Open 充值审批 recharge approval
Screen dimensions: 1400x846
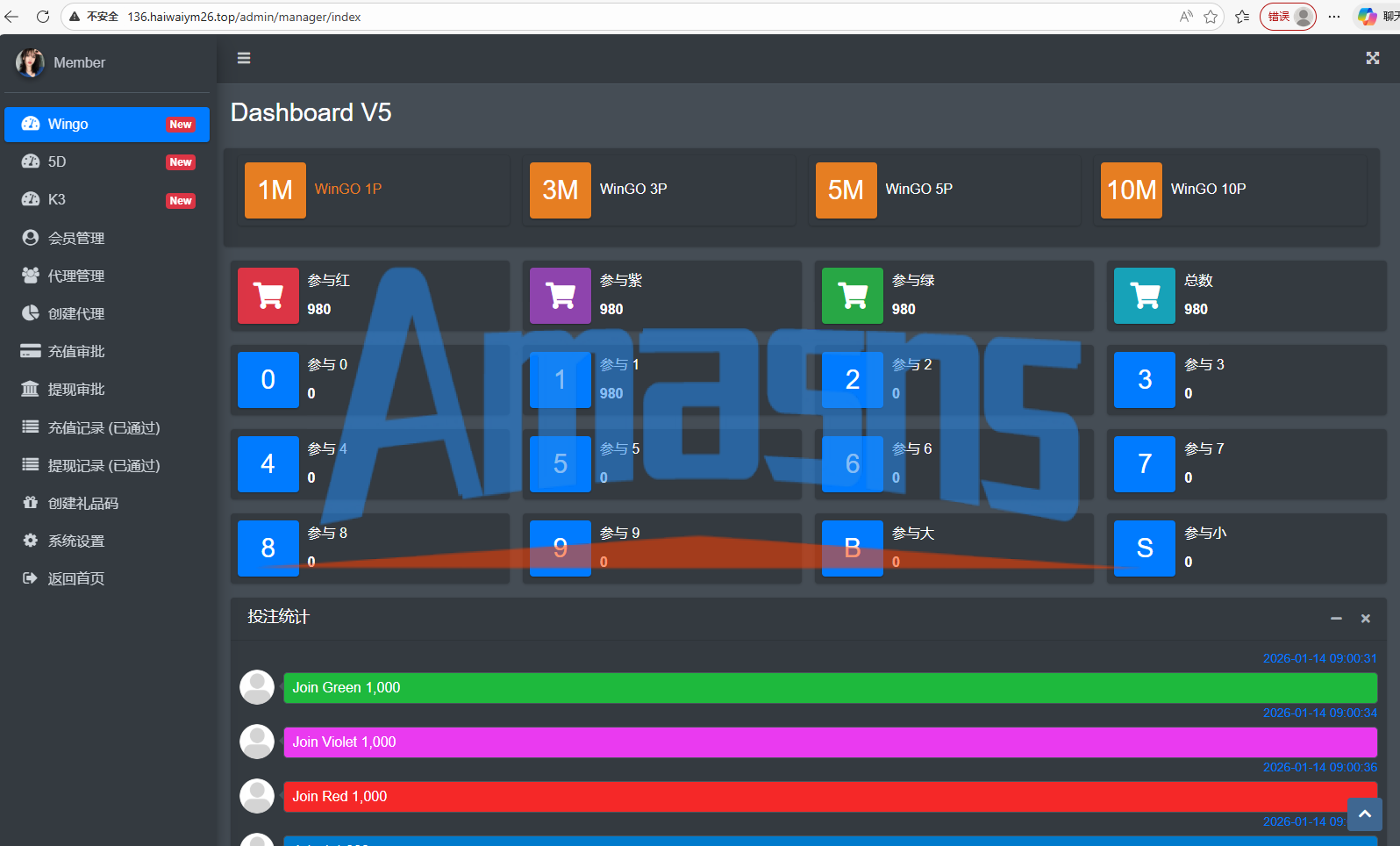(107, 351)
